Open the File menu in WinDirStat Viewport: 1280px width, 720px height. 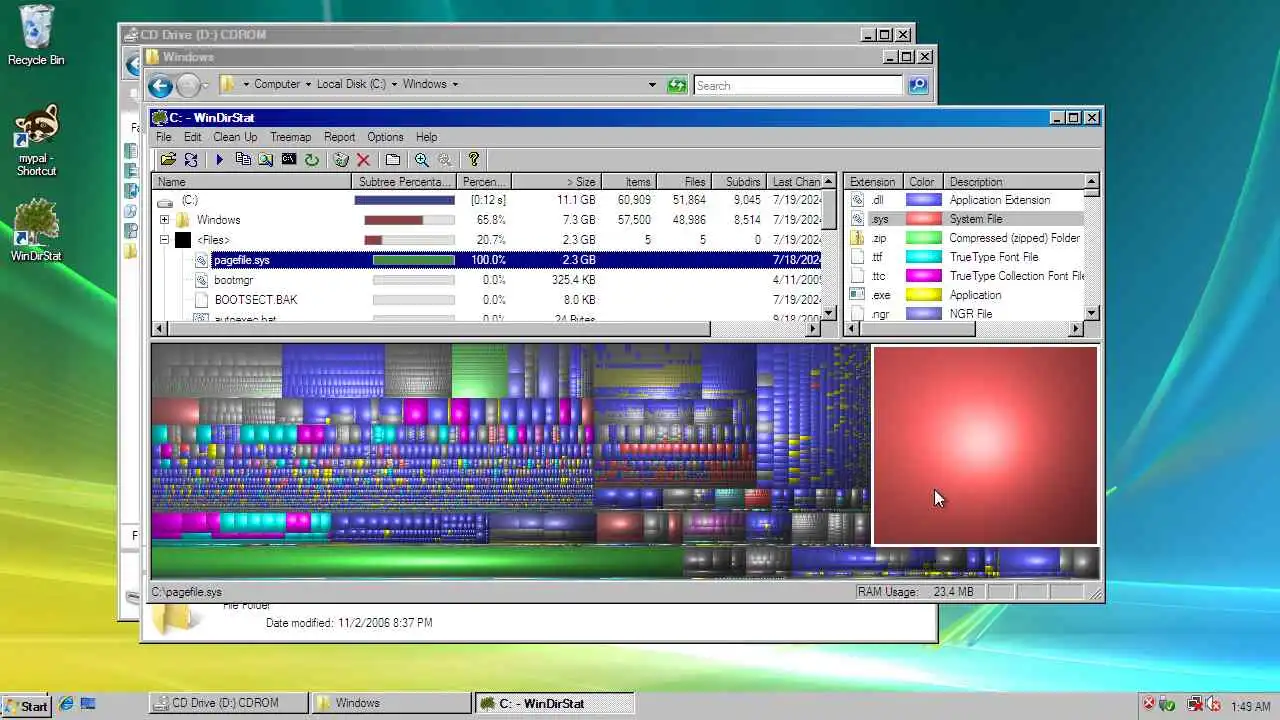(x=163, y=137)
